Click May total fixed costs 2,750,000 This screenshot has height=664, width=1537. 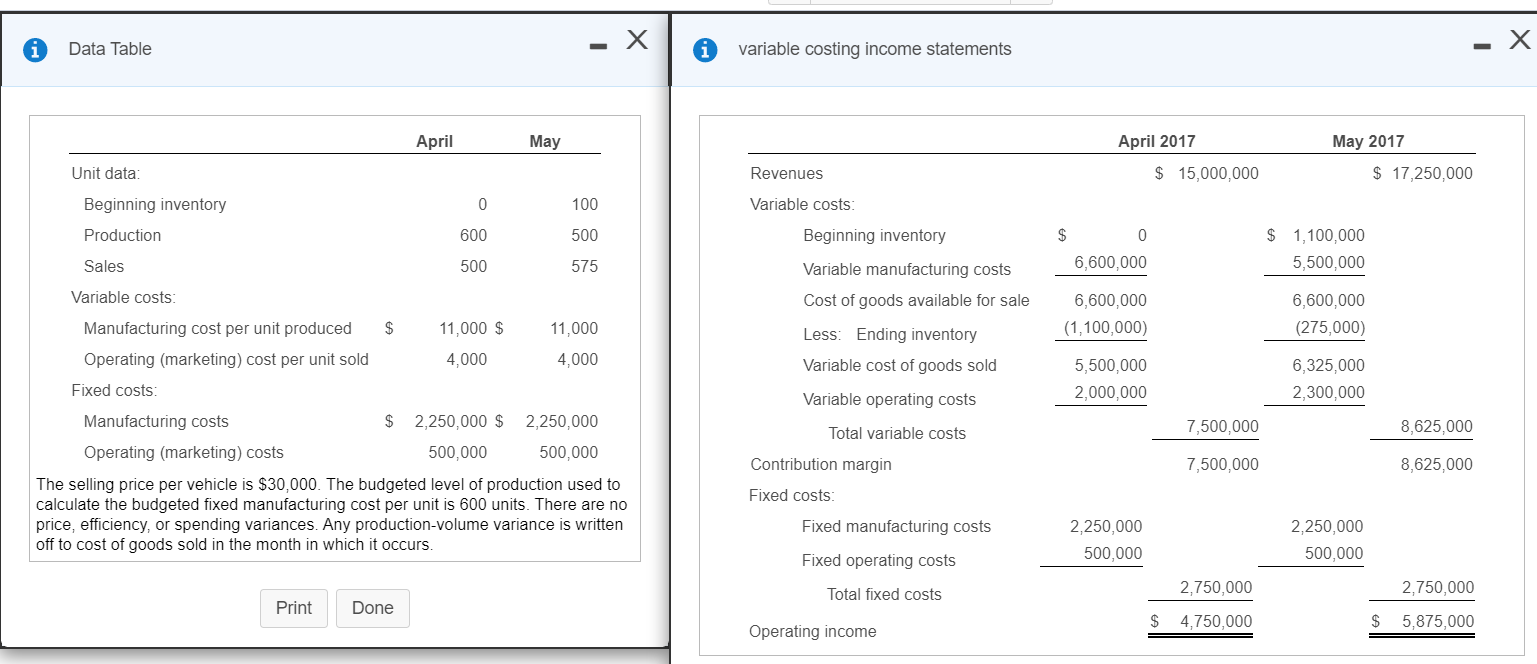(1438, 587)
